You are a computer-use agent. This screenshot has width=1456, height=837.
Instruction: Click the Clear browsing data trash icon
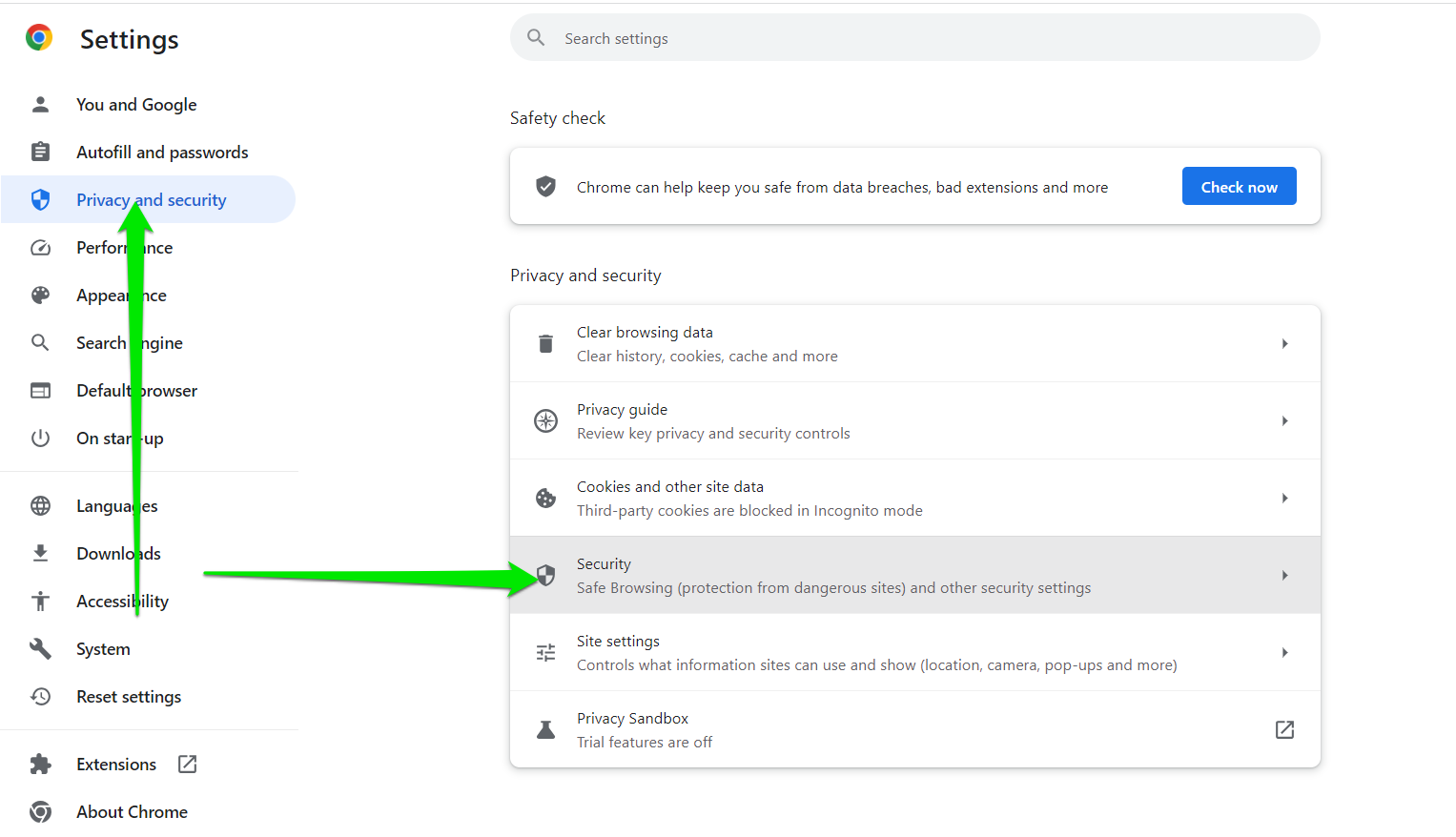[545, 344]
